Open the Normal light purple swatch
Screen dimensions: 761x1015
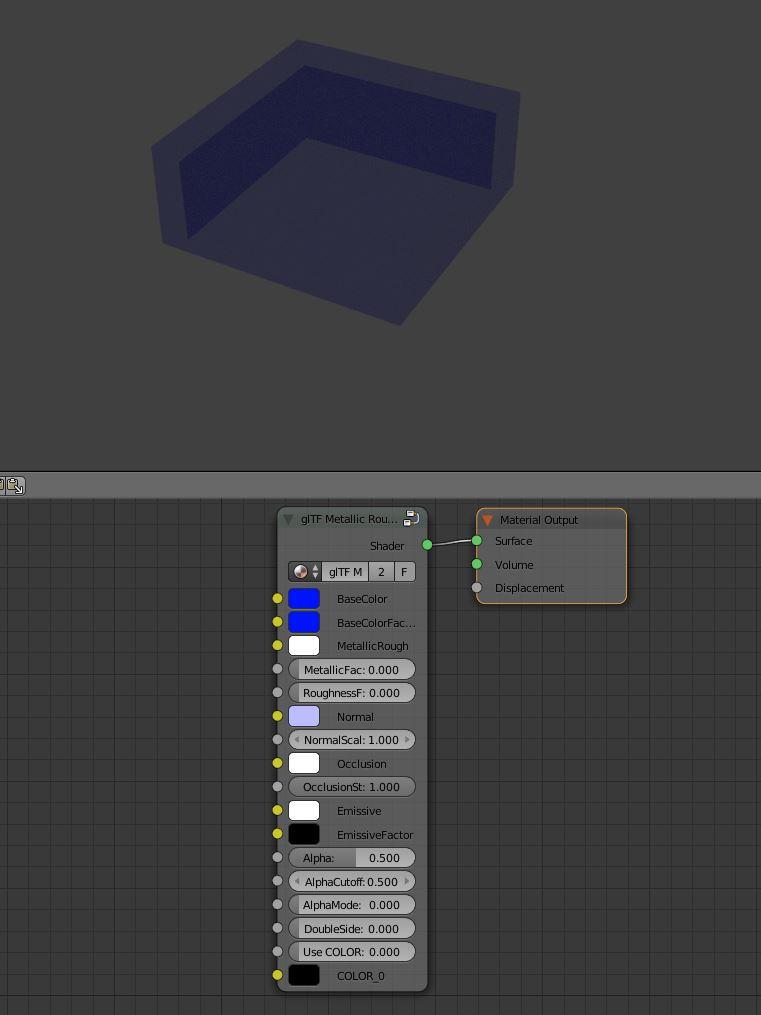304,716
